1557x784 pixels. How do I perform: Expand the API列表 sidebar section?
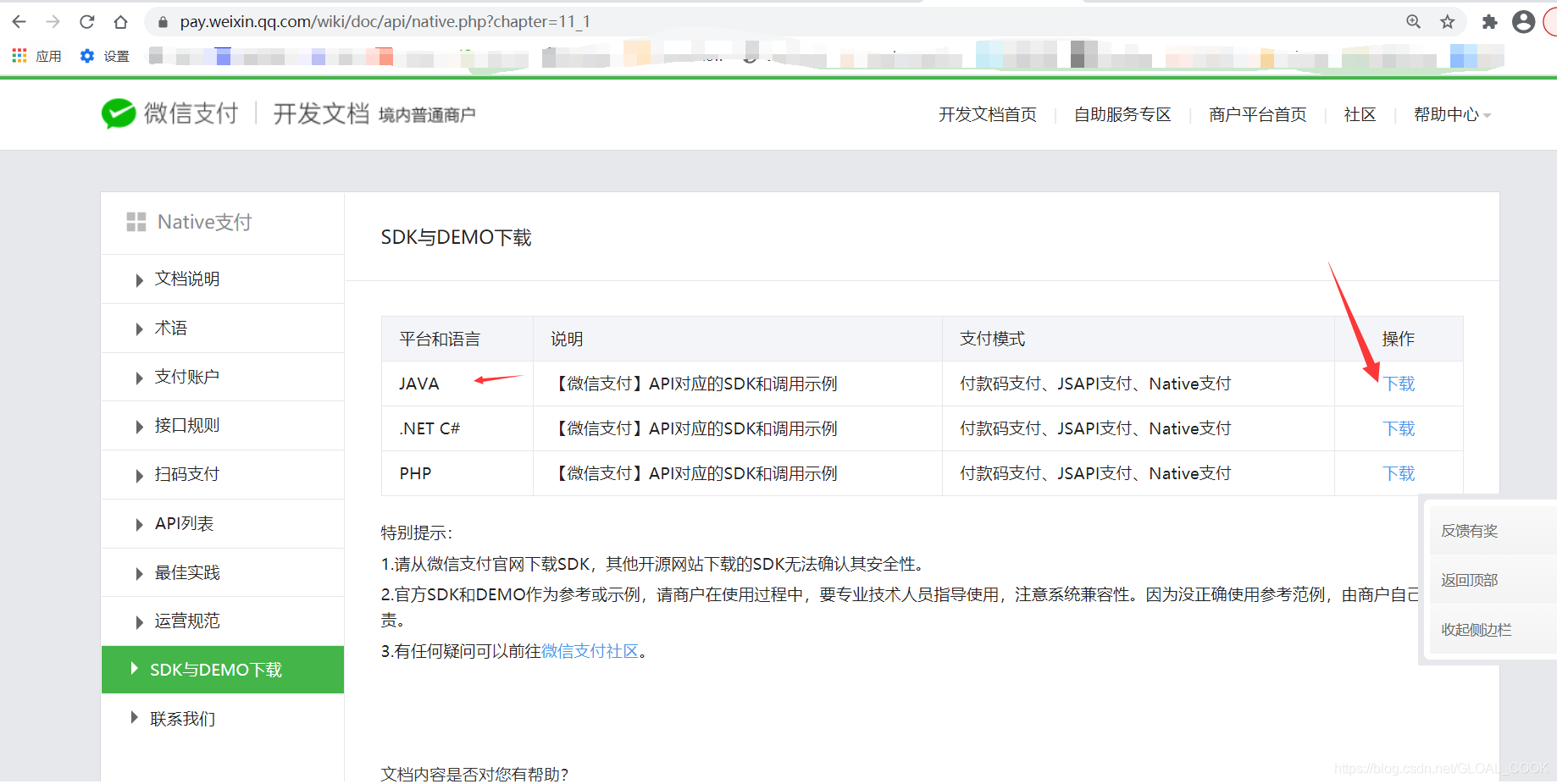(x=223, y=524)
